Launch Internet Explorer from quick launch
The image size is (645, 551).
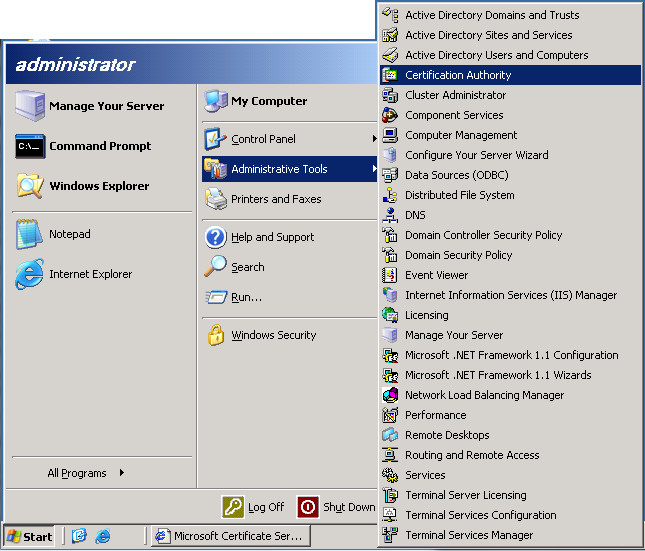click(102, 536)
